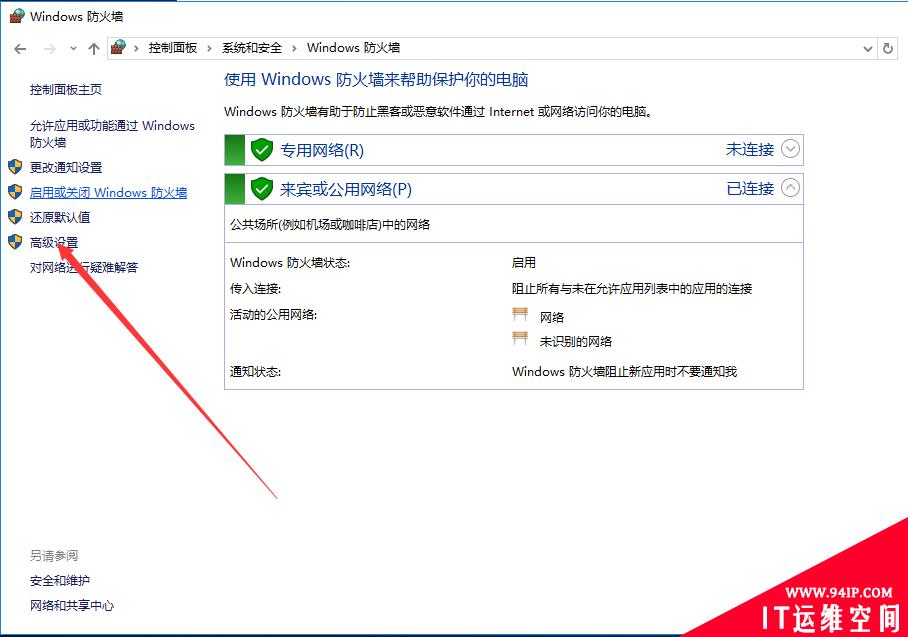This screenshot has width=908, height=637.
Task: Click the 专用网络(R) header text
Action: [322, 150]
